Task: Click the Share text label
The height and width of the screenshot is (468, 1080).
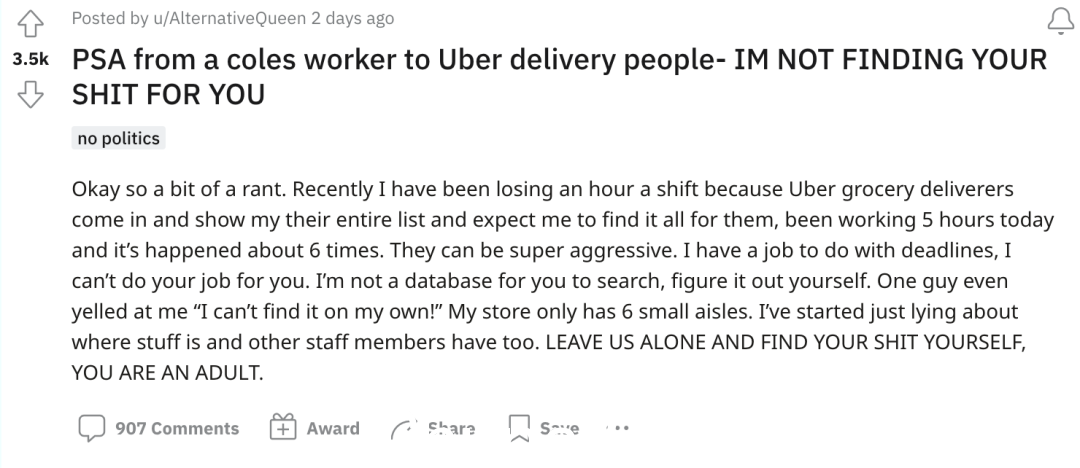Action: (x=451, y=429)
